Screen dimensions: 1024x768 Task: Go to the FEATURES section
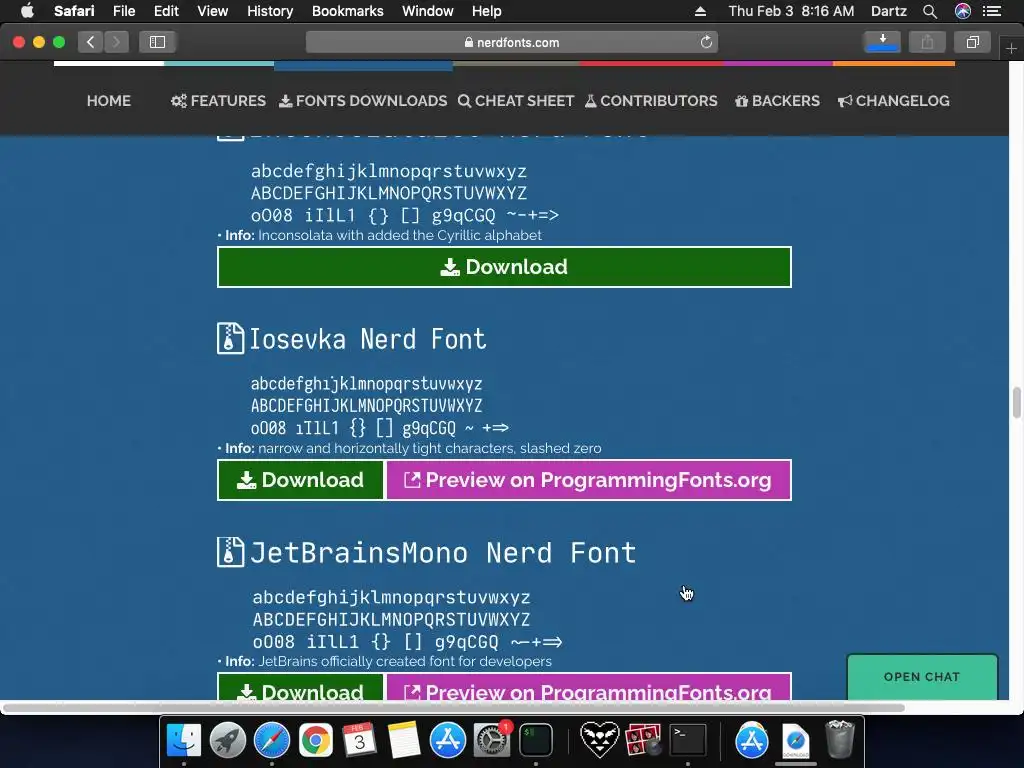point(218,101)
